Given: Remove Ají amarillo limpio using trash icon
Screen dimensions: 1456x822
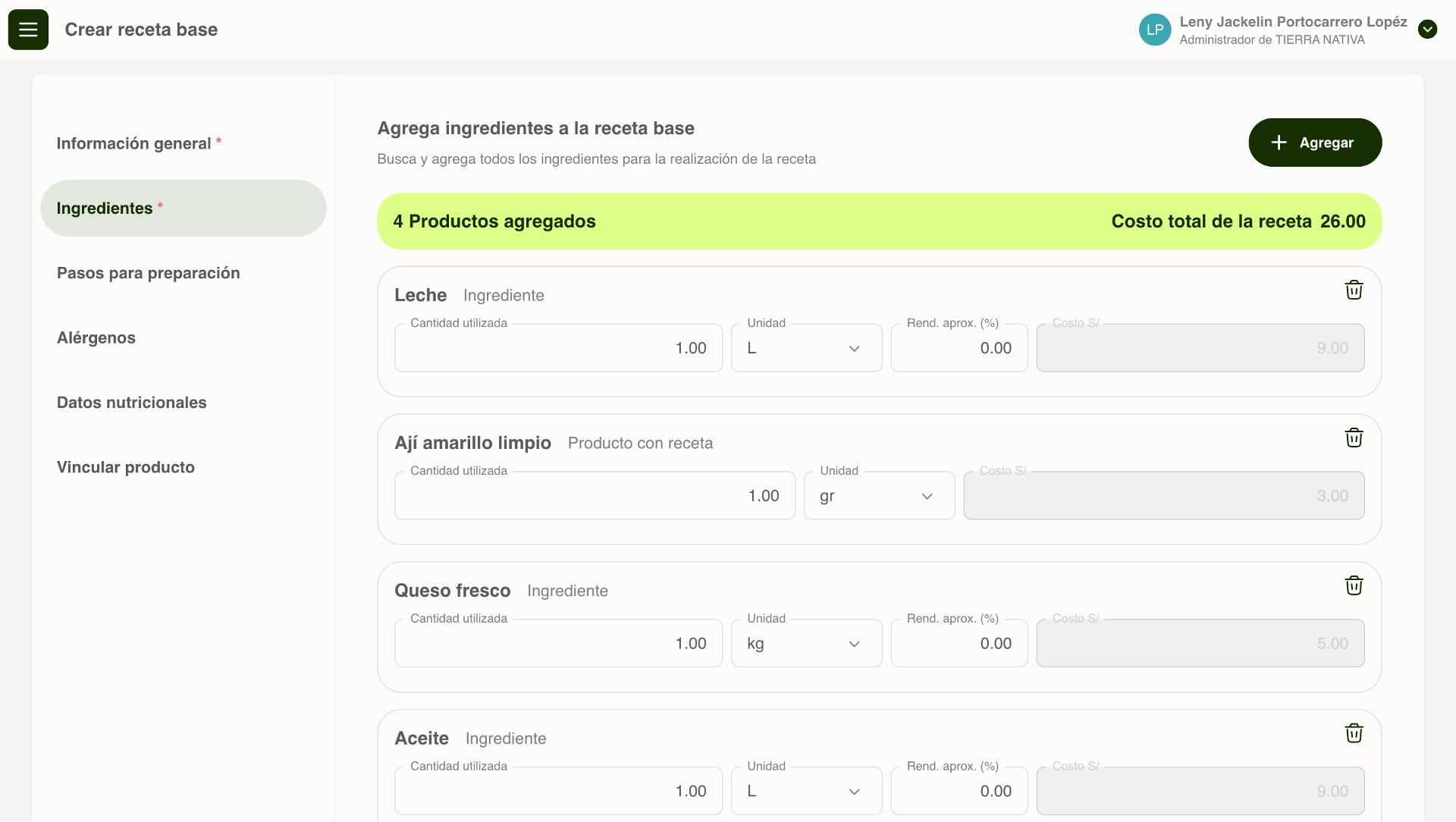Looking at the screenshot, I should coord(1354,438).
